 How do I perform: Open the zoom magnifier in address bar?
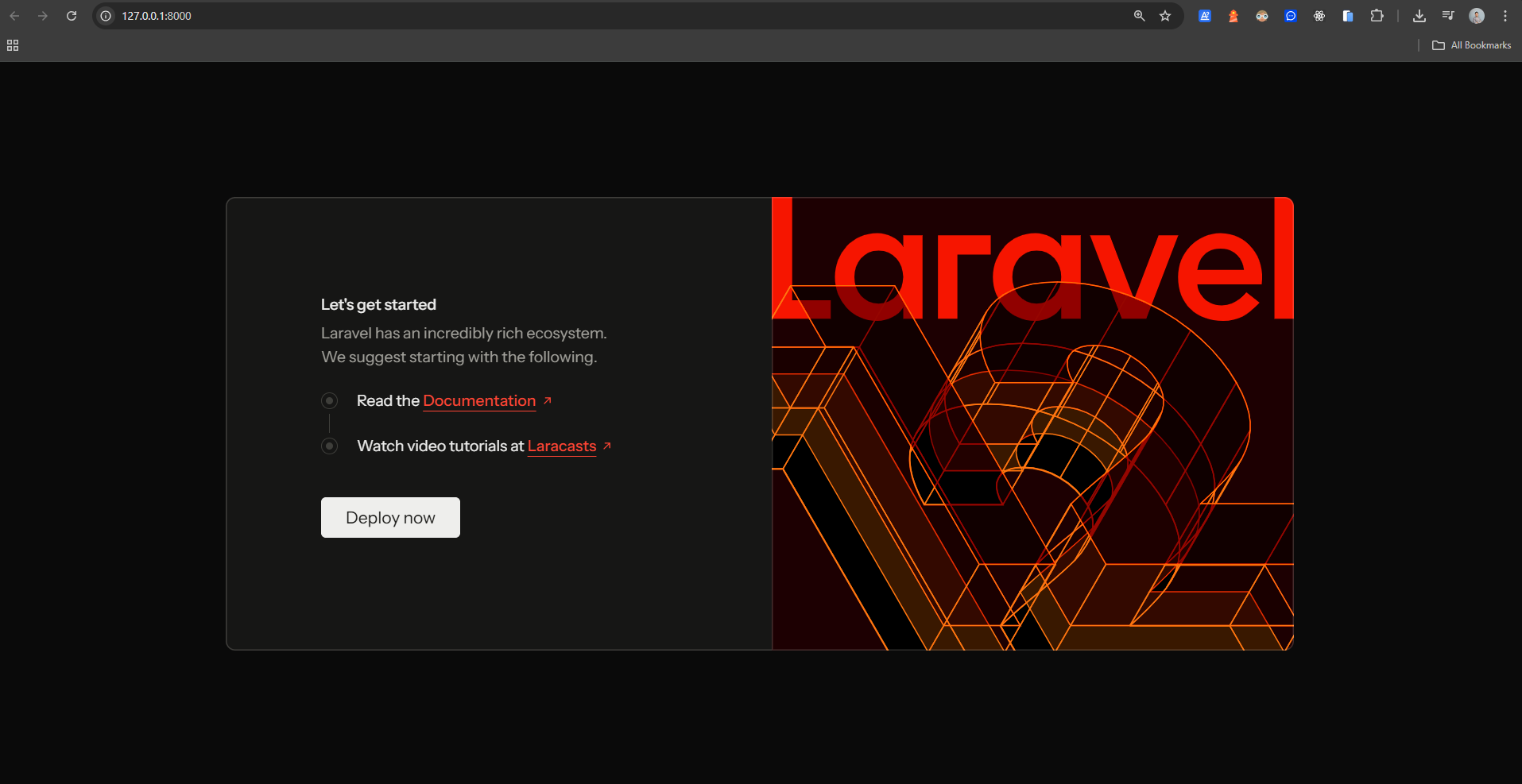1139,16
